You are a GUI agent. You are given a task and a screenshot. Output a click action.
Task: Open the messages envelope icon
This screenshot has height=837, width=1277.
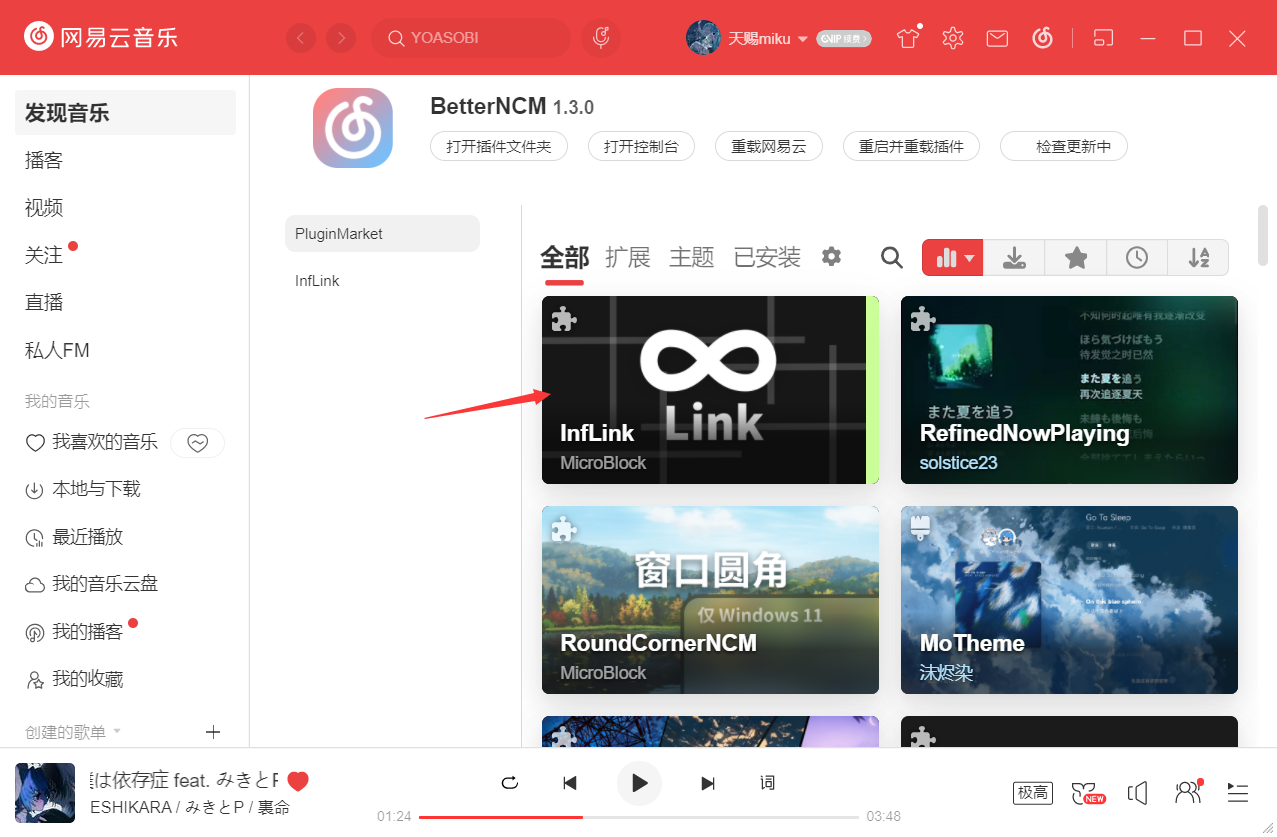pyautogui.click(x=997, y=38)
